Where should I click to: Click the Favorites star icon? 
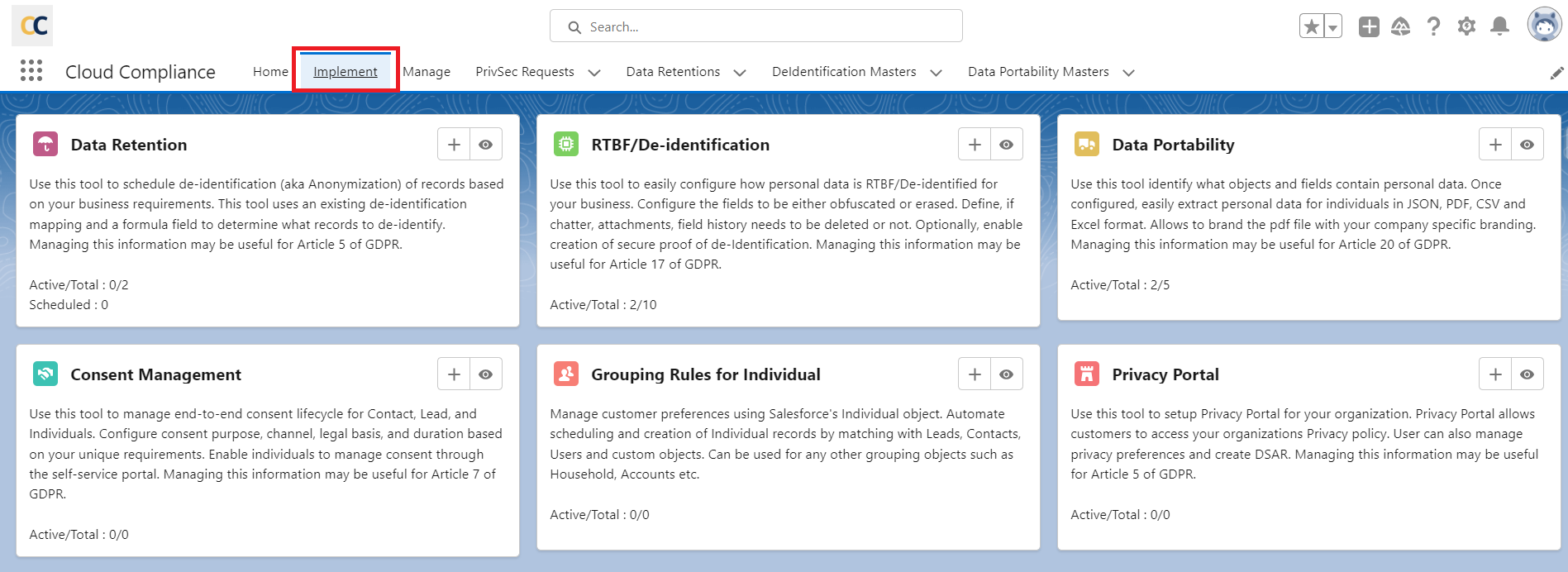tap(1311, 27)
